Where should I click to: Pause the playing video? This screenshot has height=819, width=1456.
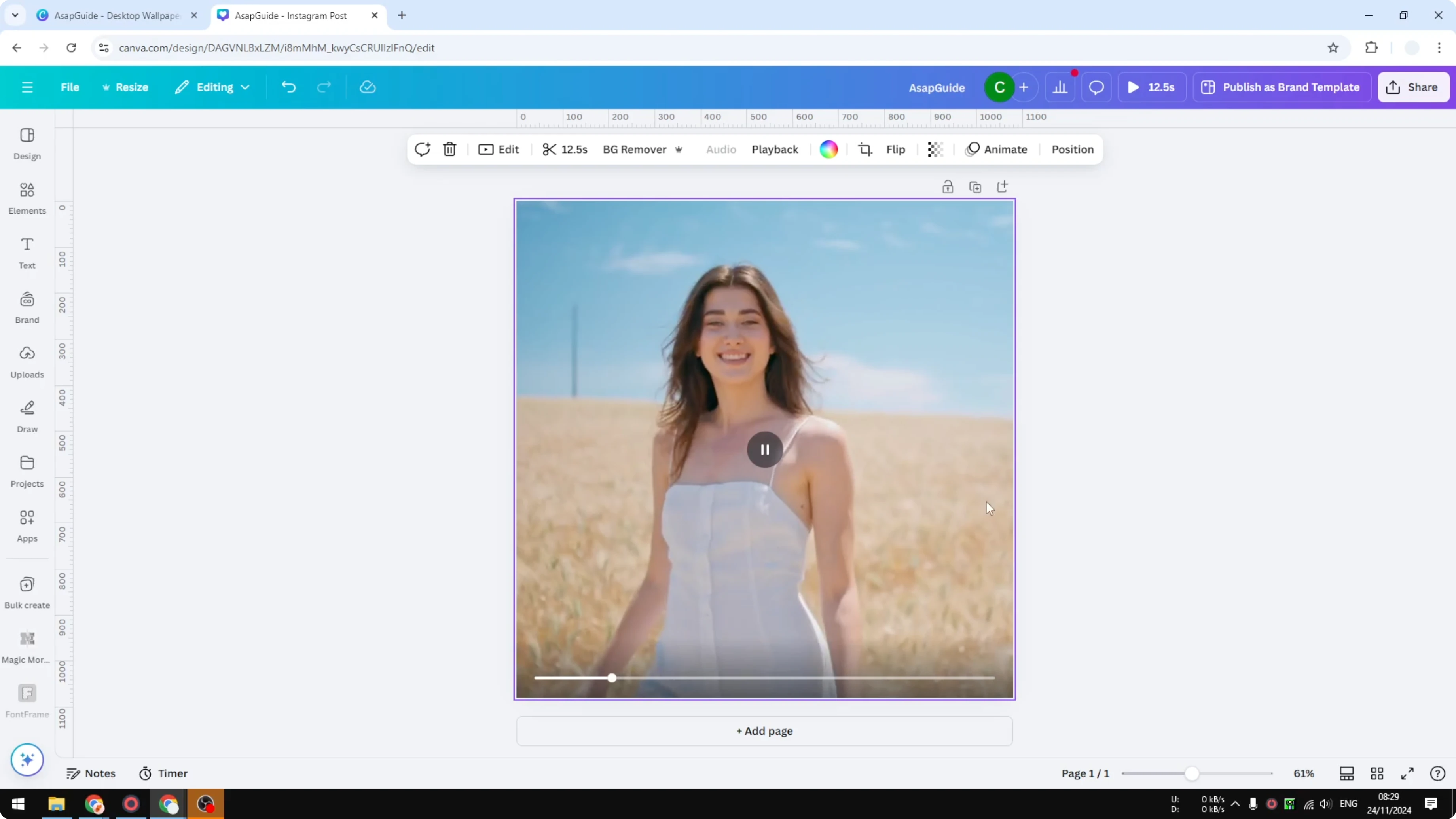coord(764,449)
